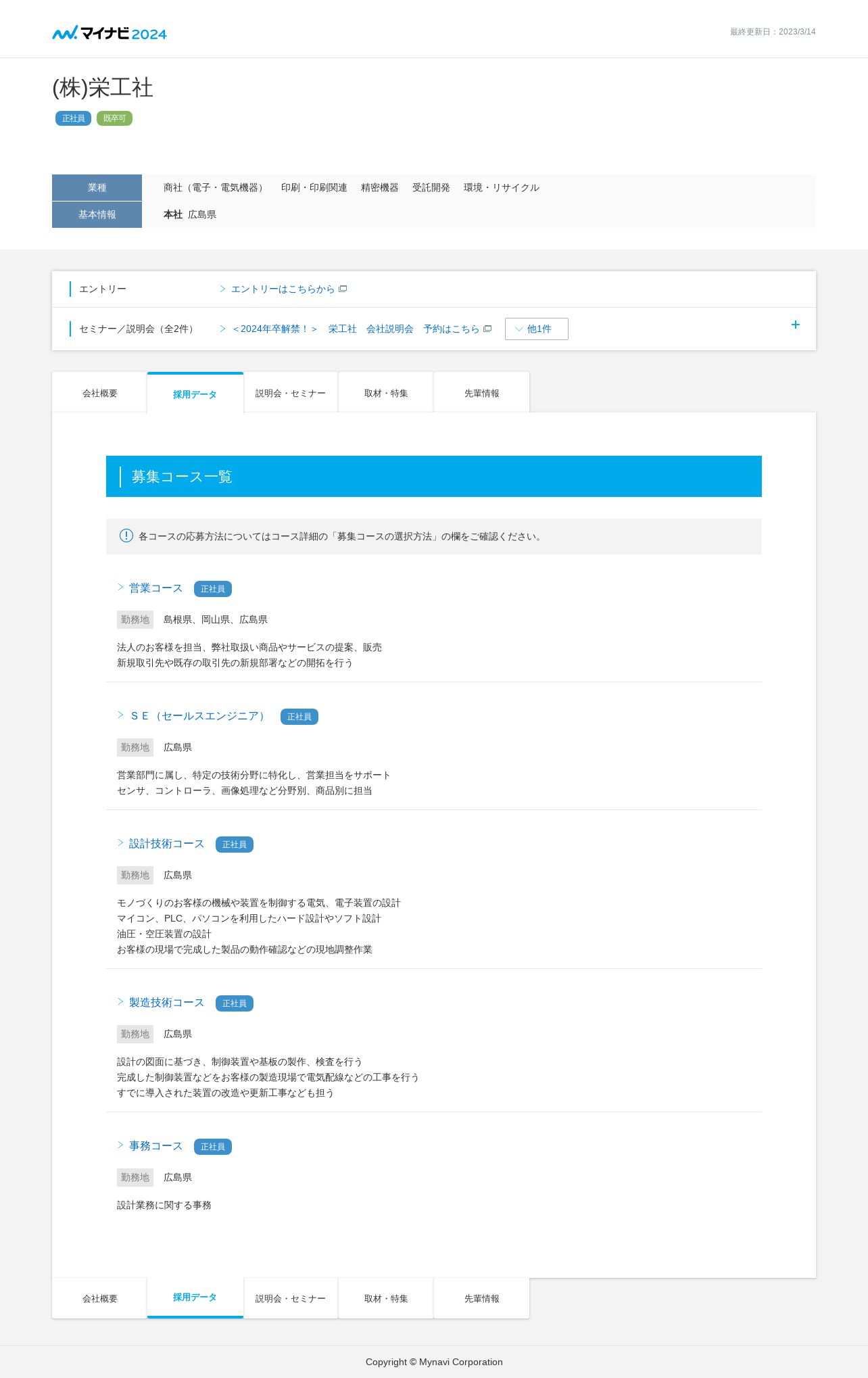Open the 栄工社 会社説明会 予約はこちら link
Image resolution: width=868 pixels, height=1378 pixels.
[356, 329]
